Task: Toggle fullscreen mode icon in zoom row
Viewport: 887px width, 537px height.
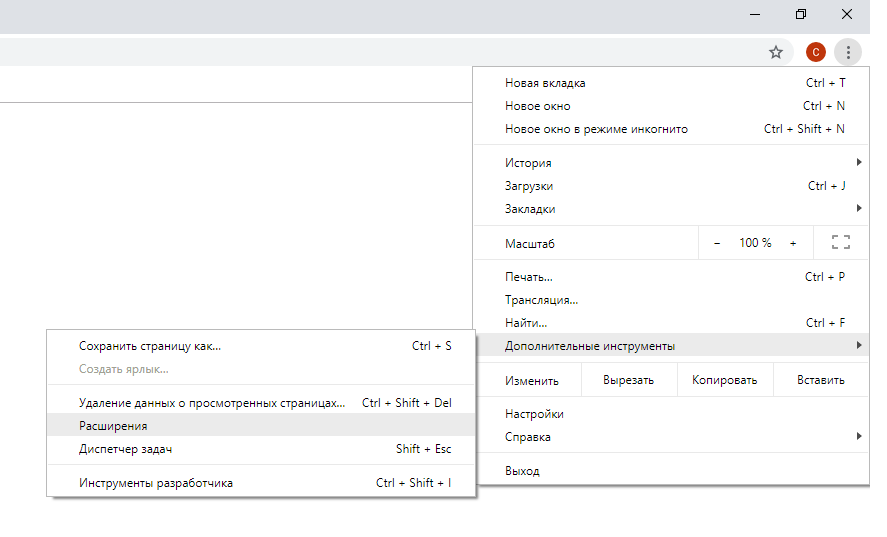Action: click(840, 243)
